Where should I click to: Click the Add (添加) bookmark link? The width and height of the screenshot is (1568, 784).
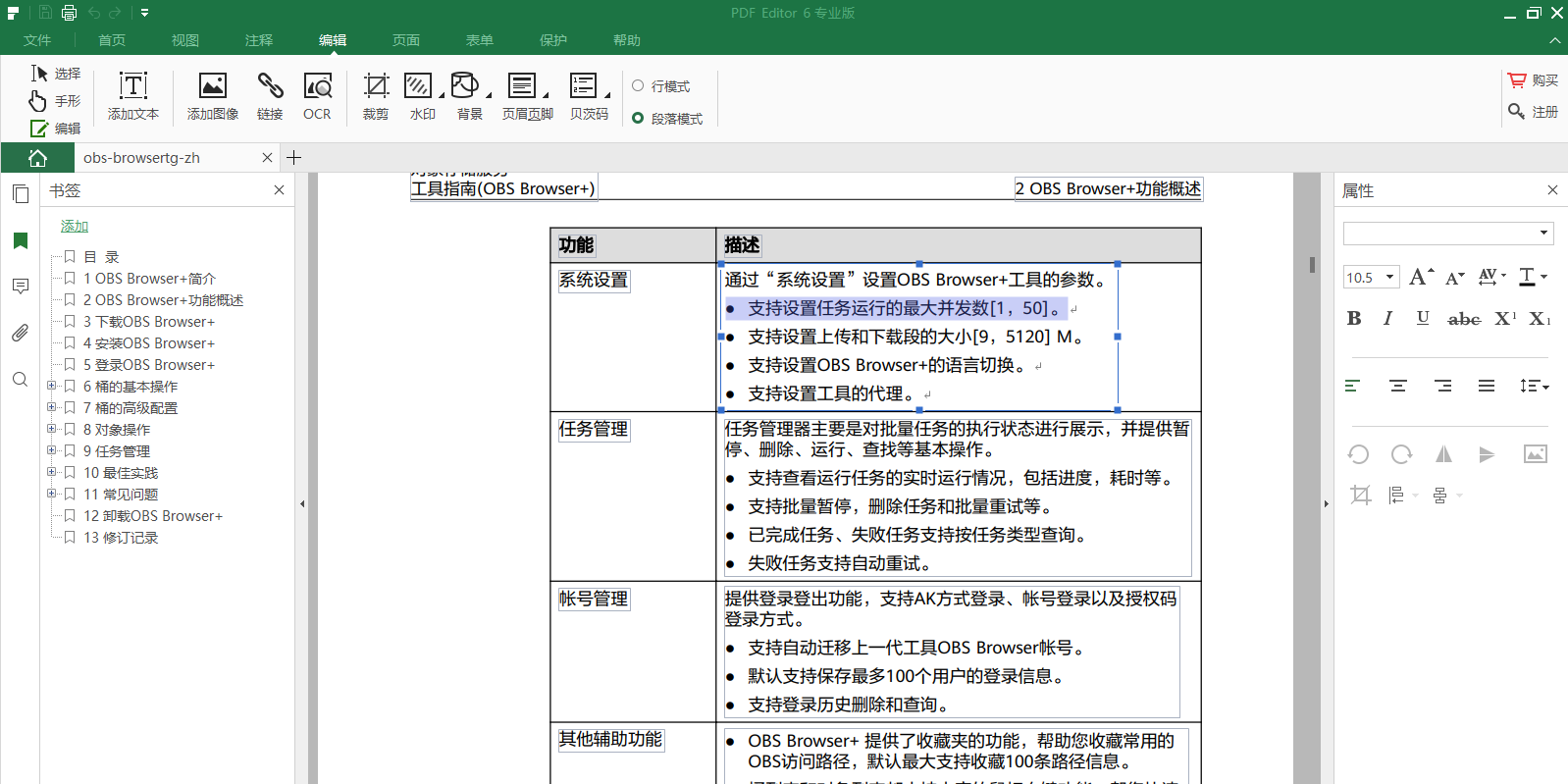coord(75,226)
